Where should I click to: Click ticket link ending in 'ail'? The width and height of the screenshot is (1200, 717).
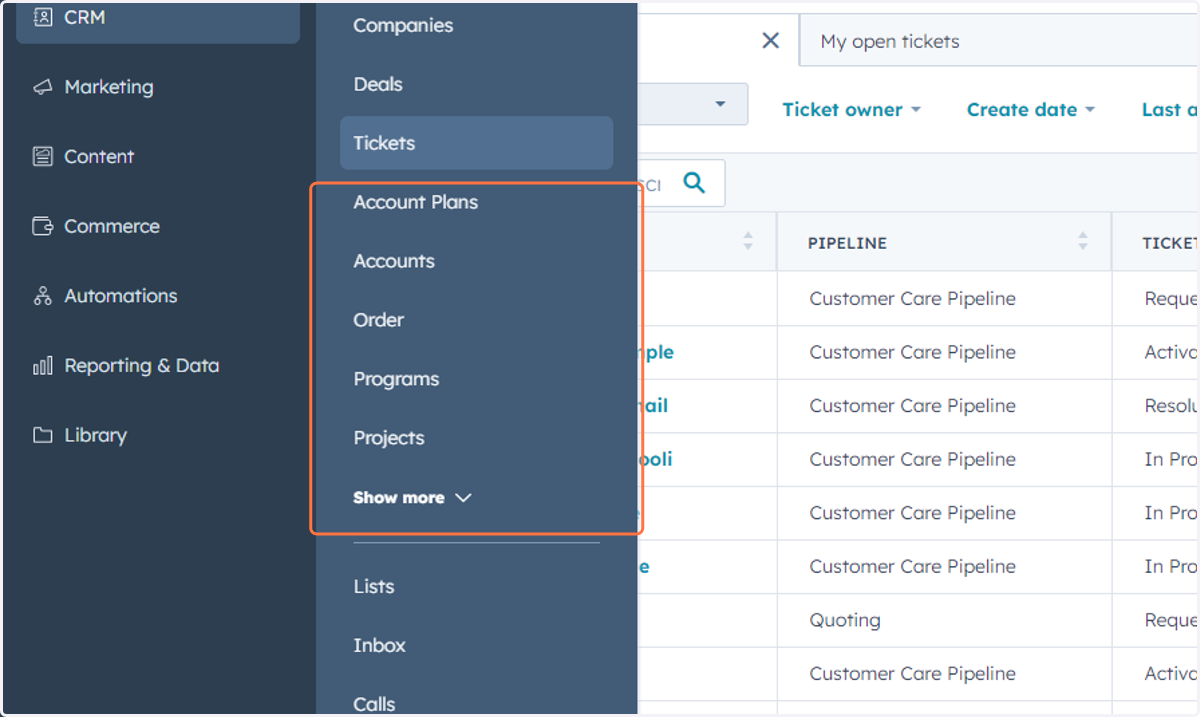pos(653,406)
